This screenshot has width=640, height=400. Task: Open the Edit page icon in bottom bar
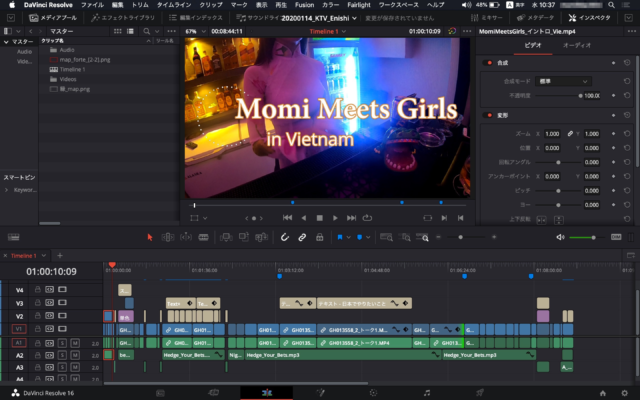pos(268,392)
